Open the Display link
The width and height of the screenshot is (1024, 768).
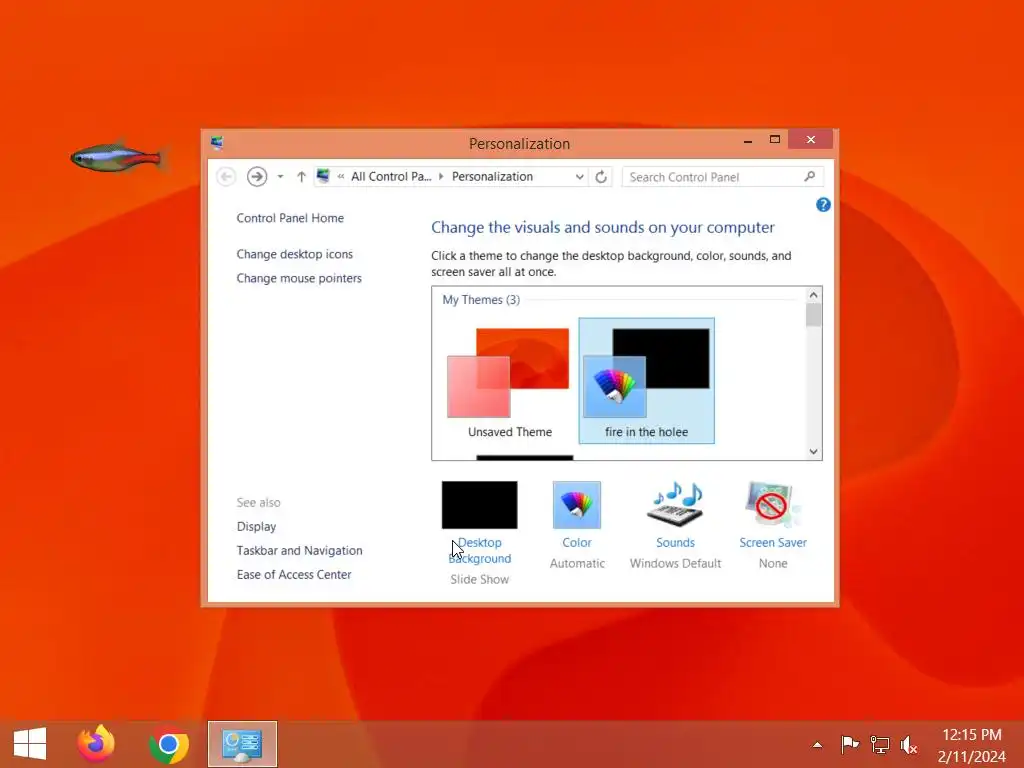pyautogui.click(x=256, y=526)
